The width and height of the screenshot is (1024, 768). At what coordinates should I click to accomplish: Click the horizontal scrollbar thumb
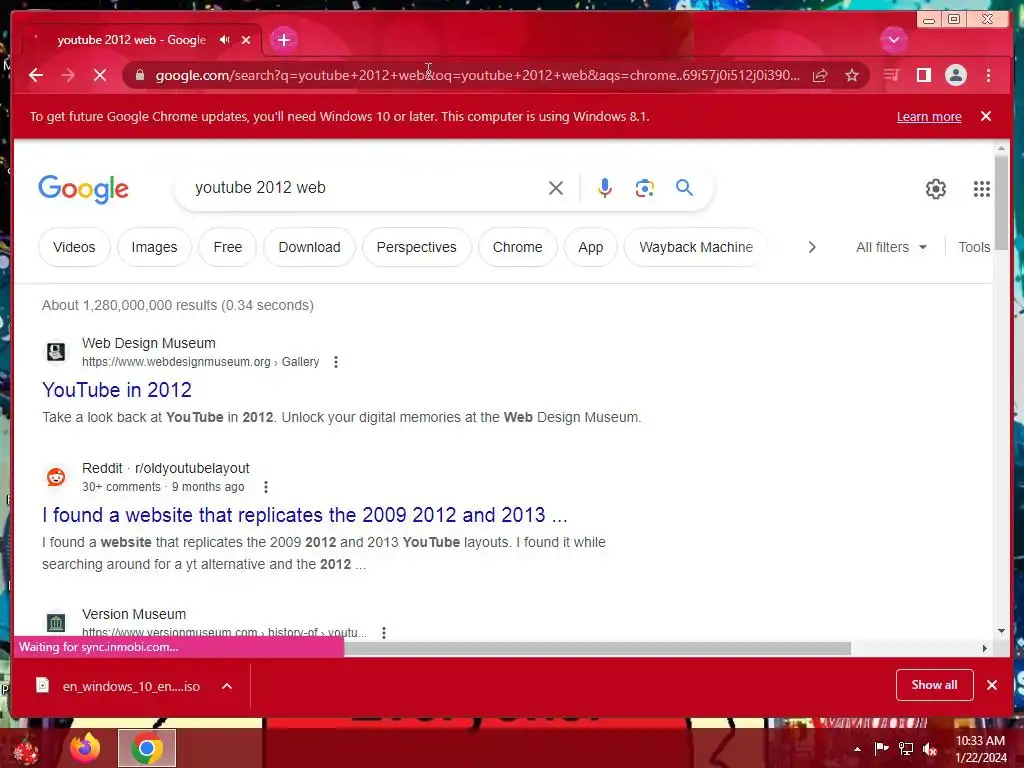[x=598, y=648]
